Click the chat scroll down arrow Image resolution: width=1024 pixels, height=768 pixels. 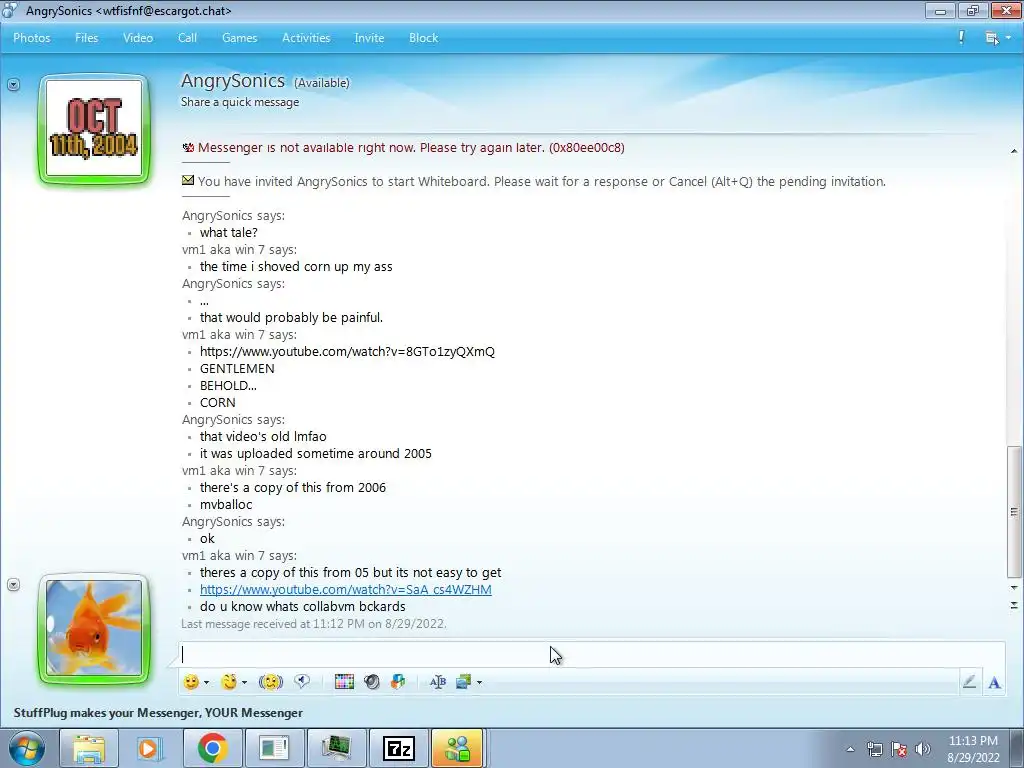point(1014,588)
